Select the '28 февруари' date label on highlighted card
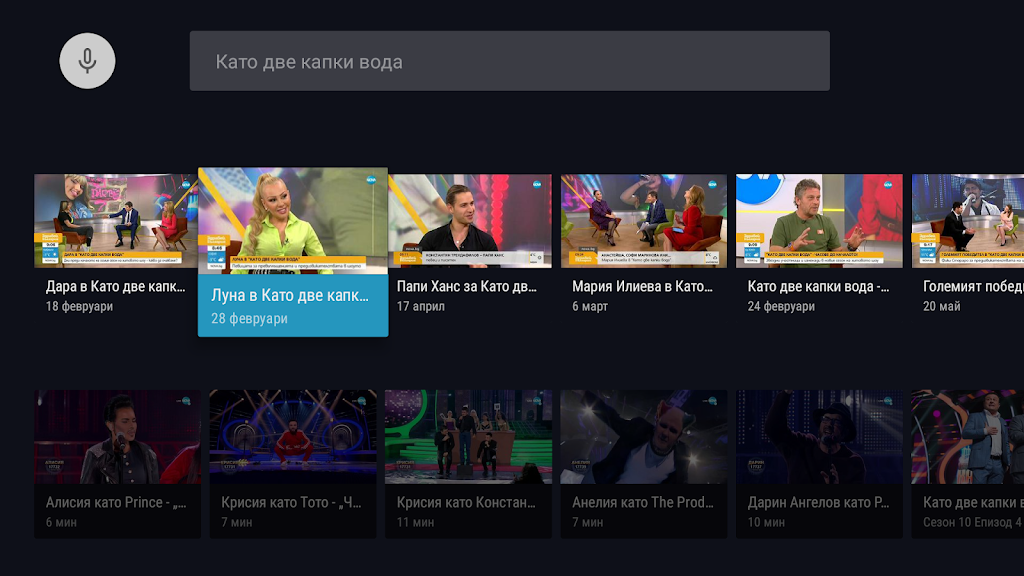 click(x=249, y=319)
